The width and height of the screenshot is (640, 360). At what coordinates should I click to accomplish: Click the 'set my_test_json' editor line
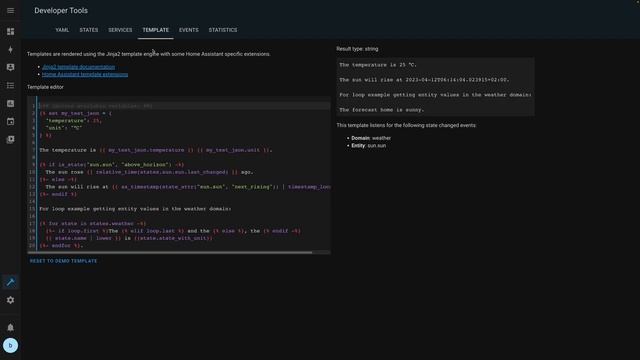click(x=76, y=113)
